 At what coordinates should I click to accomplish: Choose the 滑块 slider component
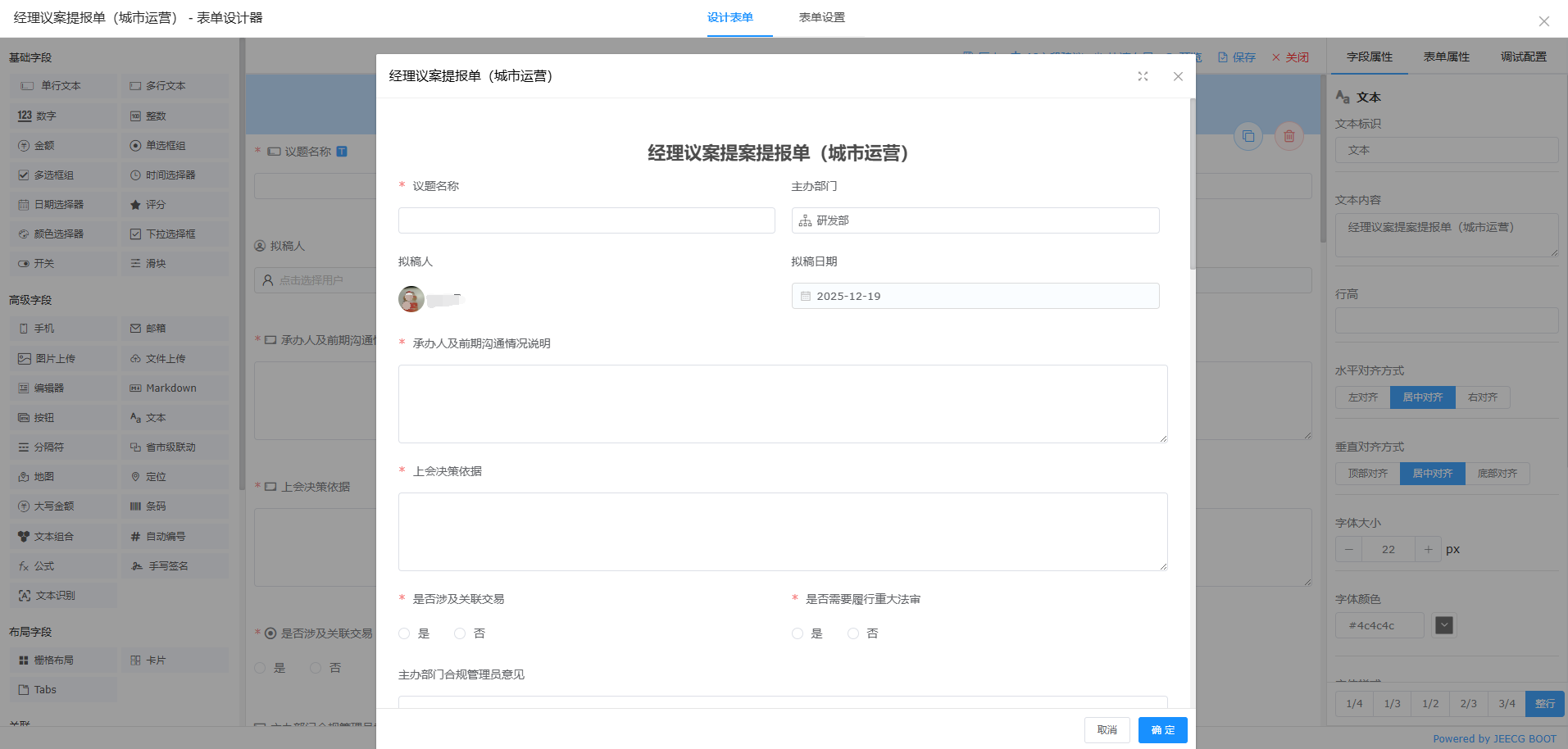[x=175, y=263]
